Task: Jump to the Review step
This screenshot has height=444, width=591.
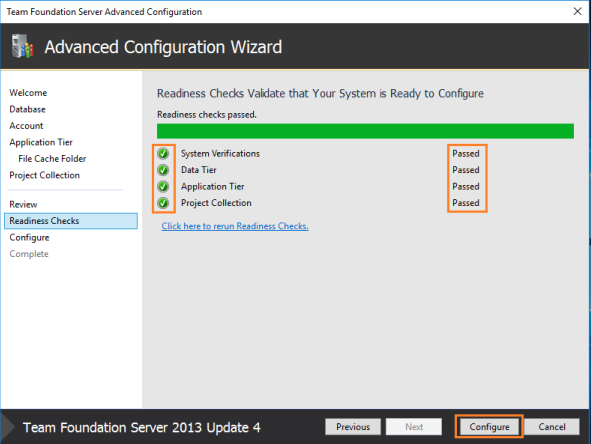Action: pyautogui.click(x=23, y=204)
